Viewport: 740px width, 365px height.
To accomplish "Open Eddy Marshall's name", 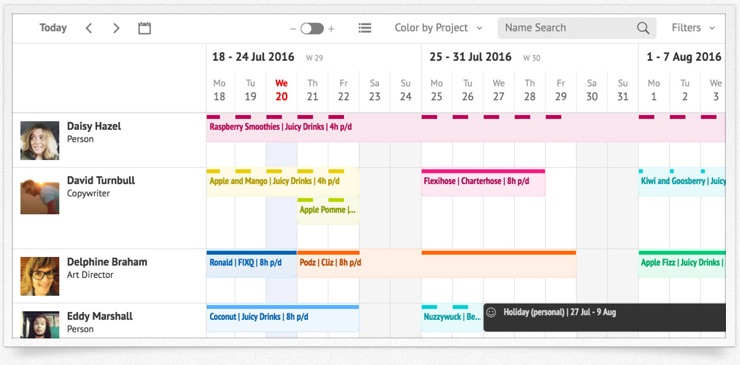I will click(x=100, y=316).
